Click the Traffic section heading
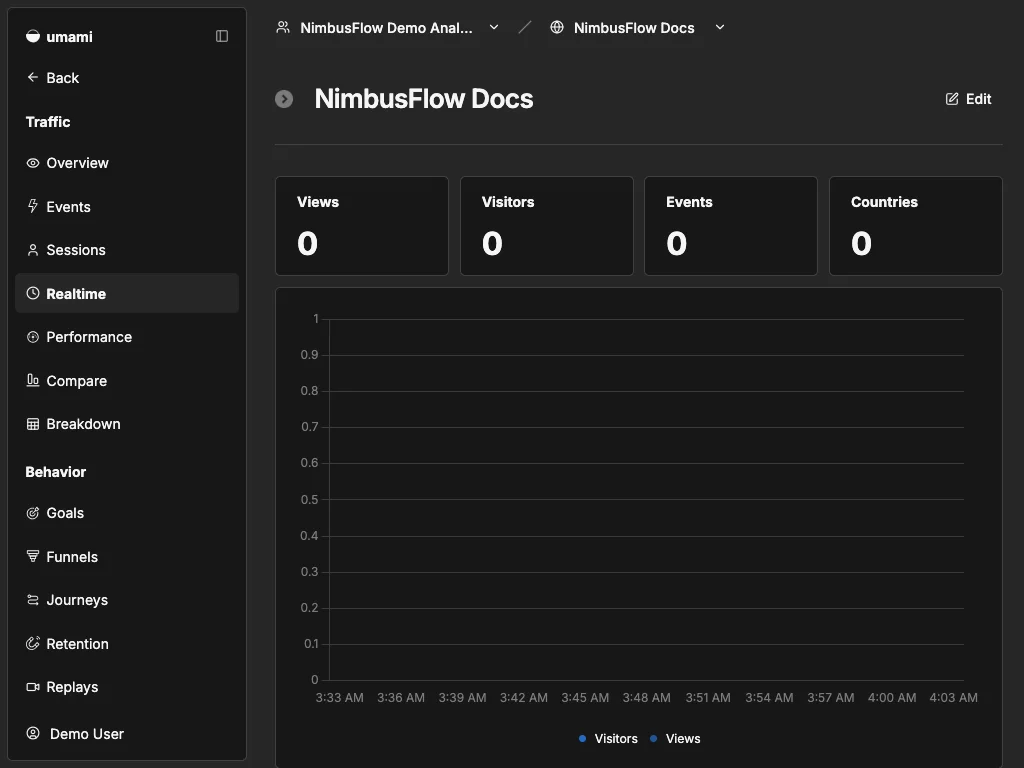 48,122
